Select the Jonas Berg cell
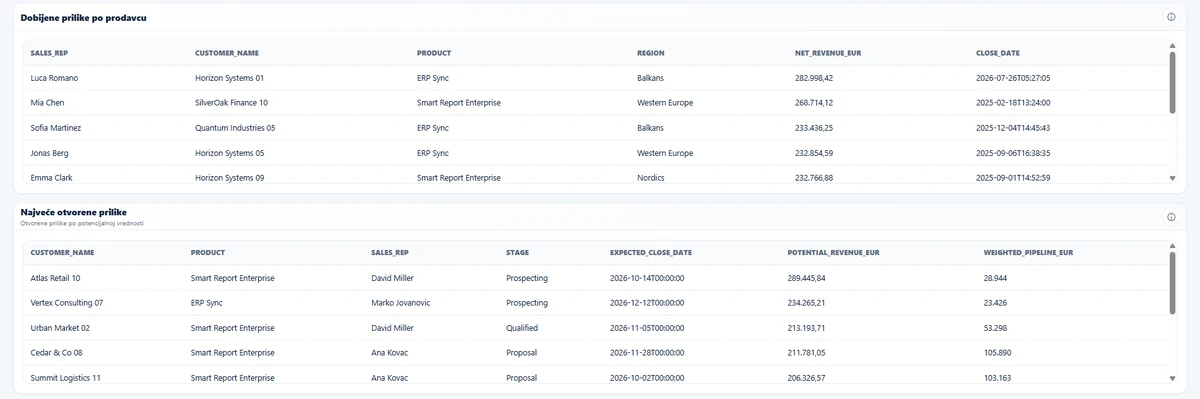Screen dimensions: 1200x399 pos(49,153)
